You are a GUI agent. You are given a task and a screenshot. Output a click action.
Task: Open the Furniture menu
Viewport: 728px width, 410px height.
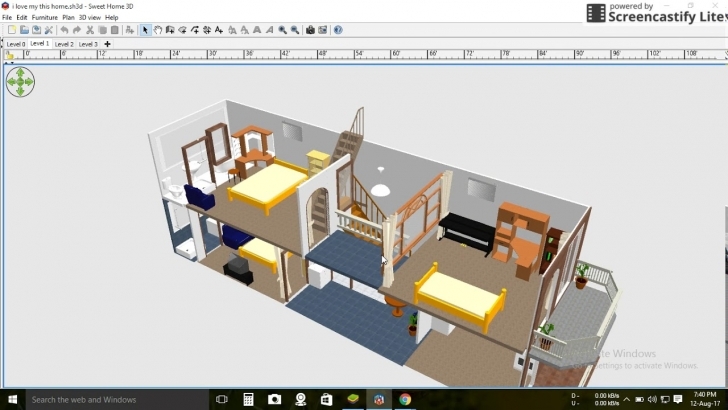point(45,17)
